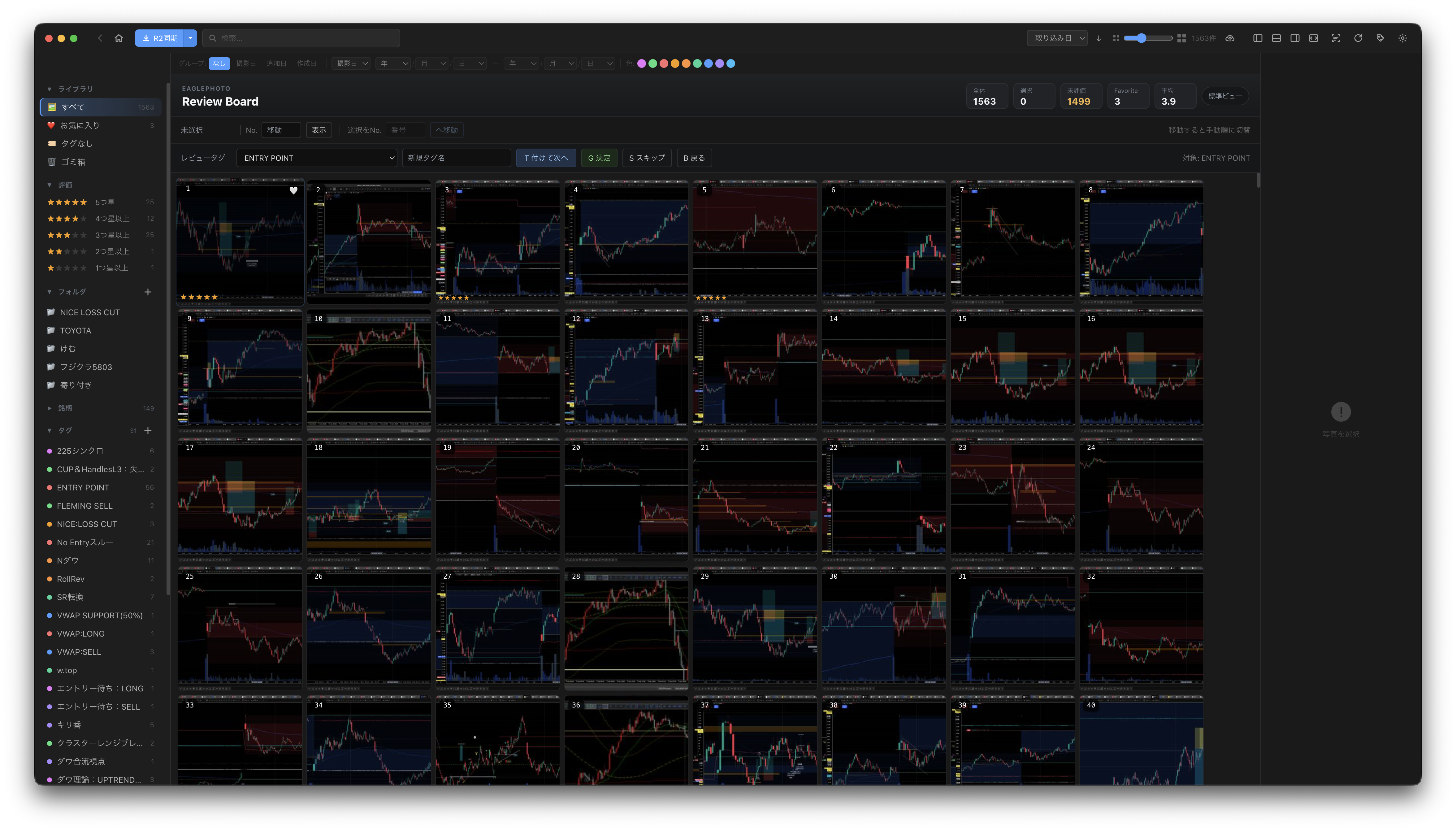Open the 寄り付き folder

[x=100, y=385]
